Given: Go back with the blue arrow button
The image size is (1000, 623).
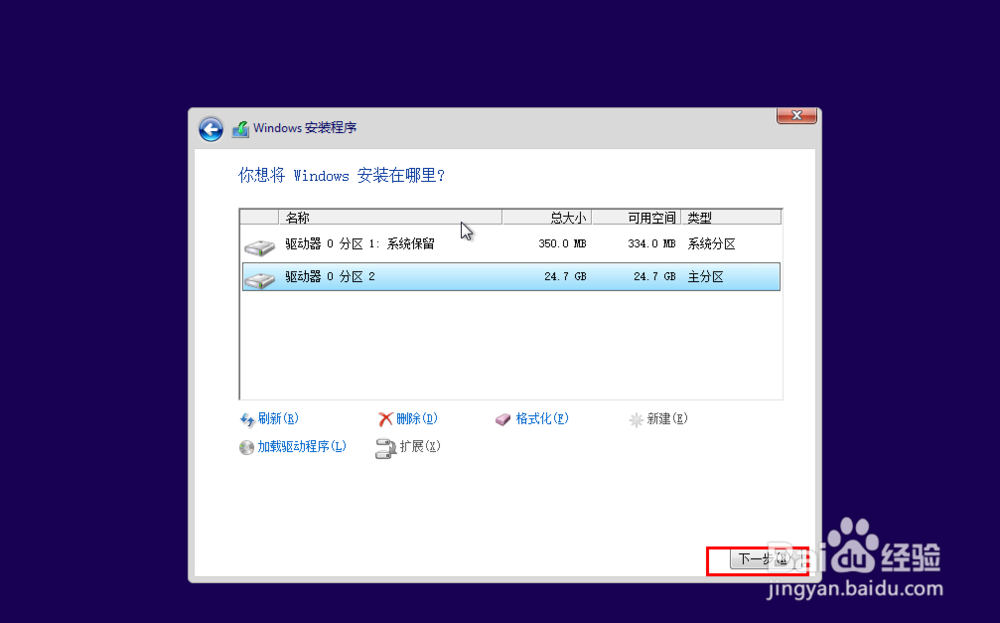Looking at the screenshot, I should click(x=210, y=129).
